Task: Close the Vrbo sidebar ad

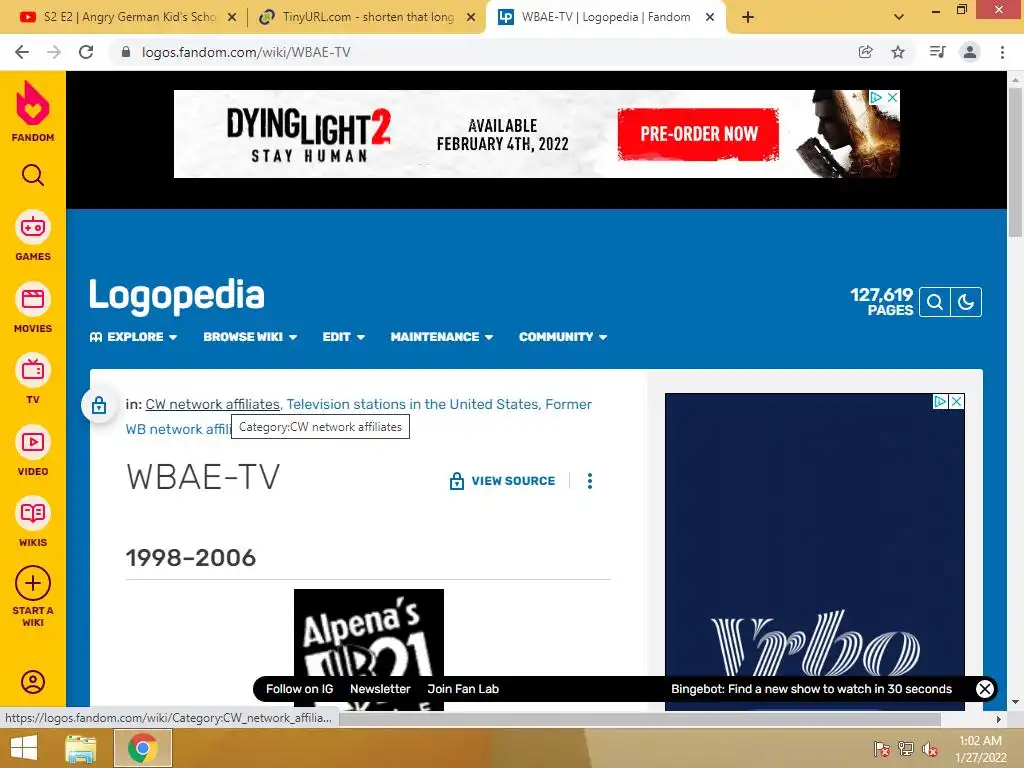Action: 957,401
